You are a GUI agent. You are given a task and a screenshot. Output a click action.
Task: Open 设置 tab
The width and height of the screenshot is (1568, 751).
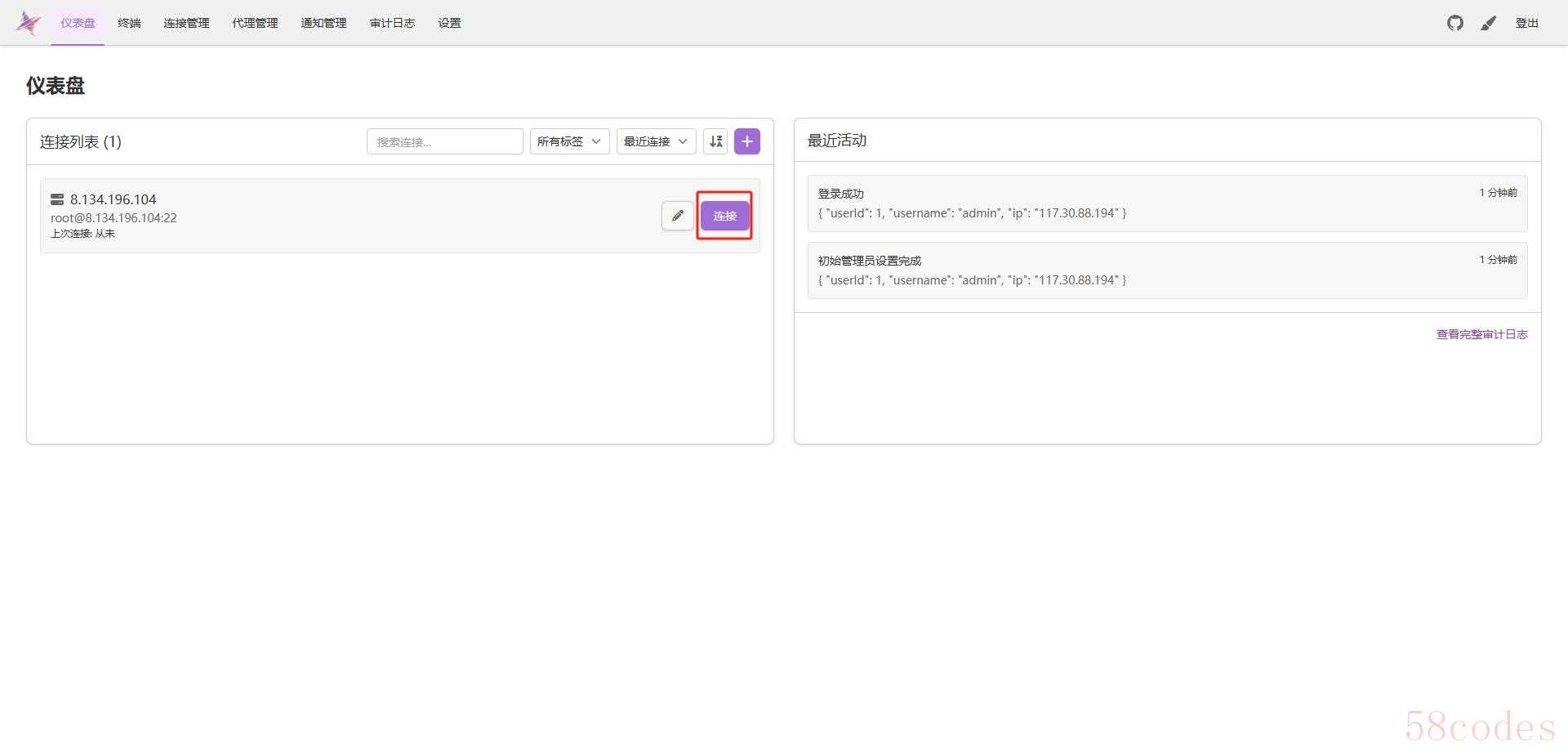click(449, 23)
